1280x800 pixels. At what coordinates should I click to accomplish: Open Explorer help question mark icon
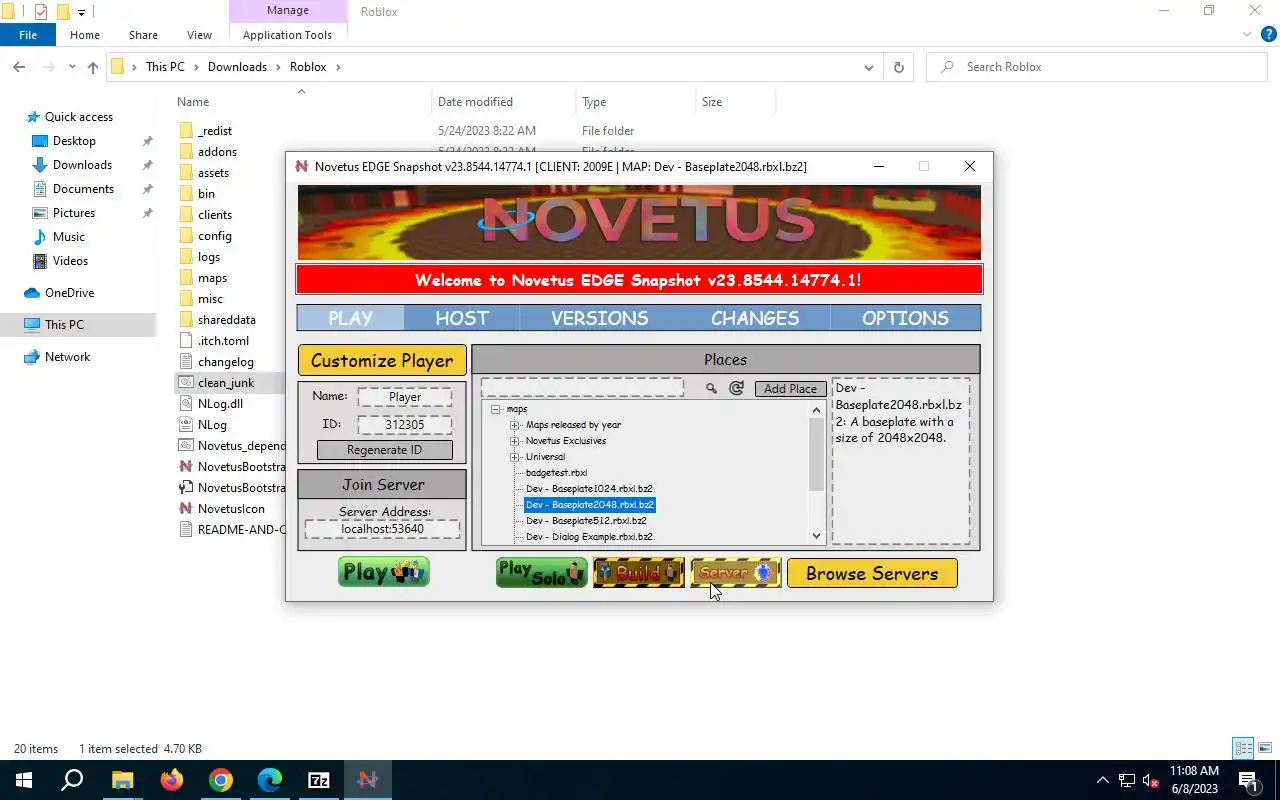pos(1269,34)
